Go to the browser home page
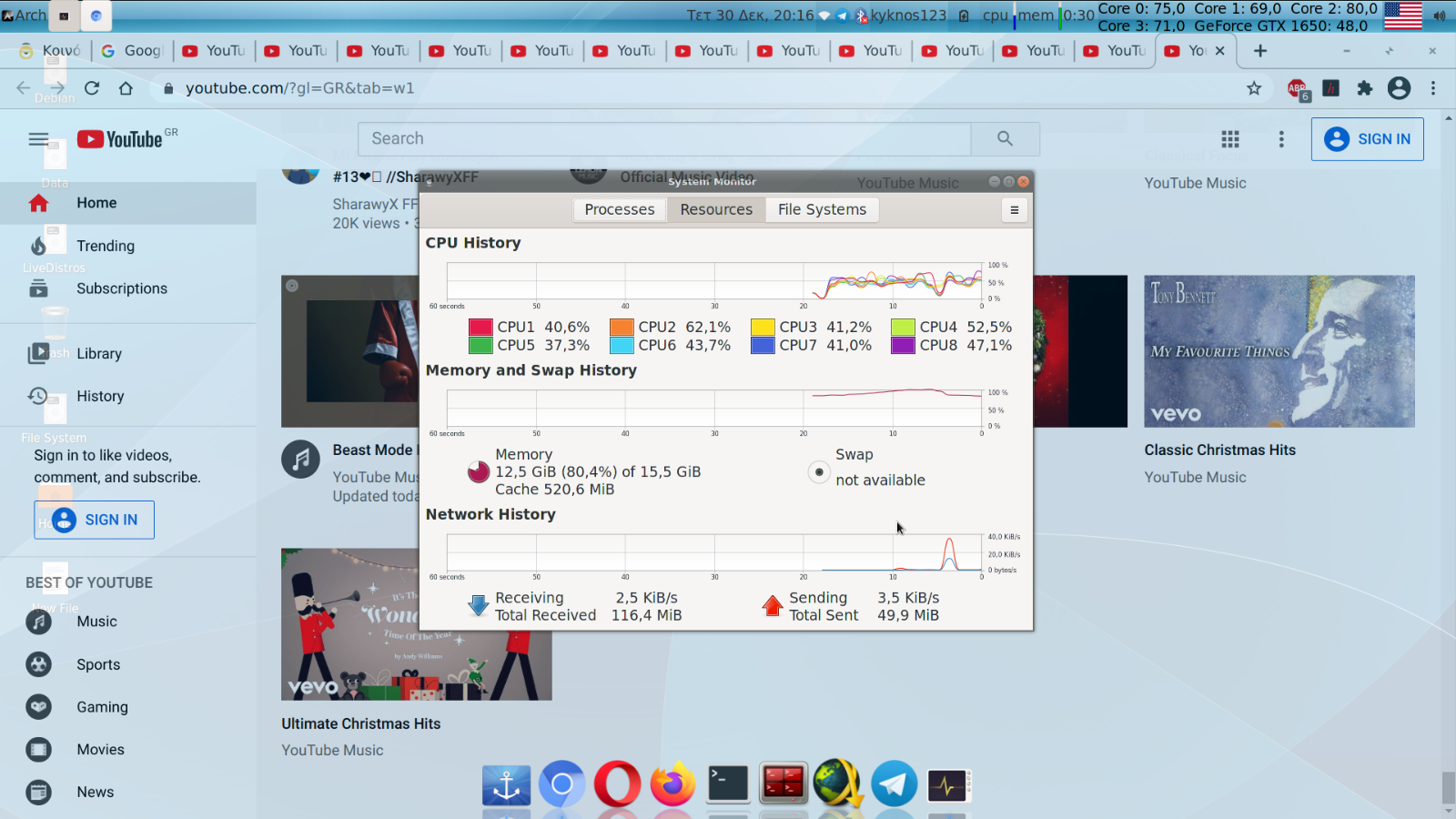The height and width of the screenshot is (819, 1456). click(x=126, y=88)
